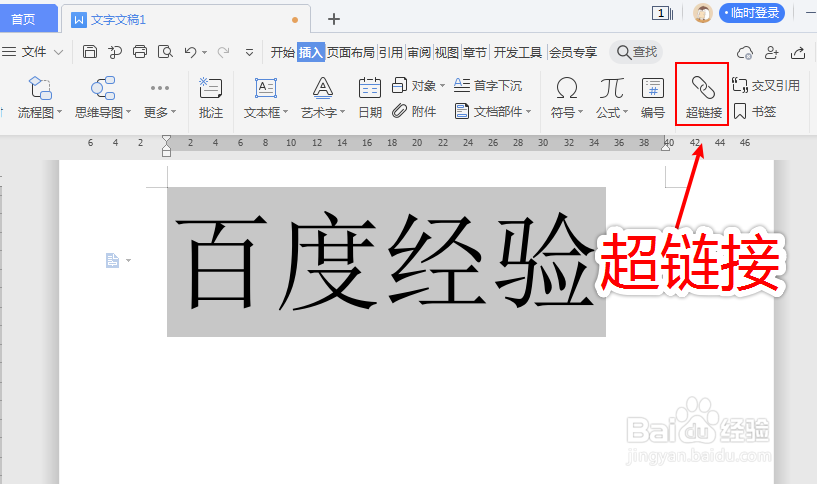Click the paragraph layout icon beside text
The image size is (817, 484).
coord(113,260)
